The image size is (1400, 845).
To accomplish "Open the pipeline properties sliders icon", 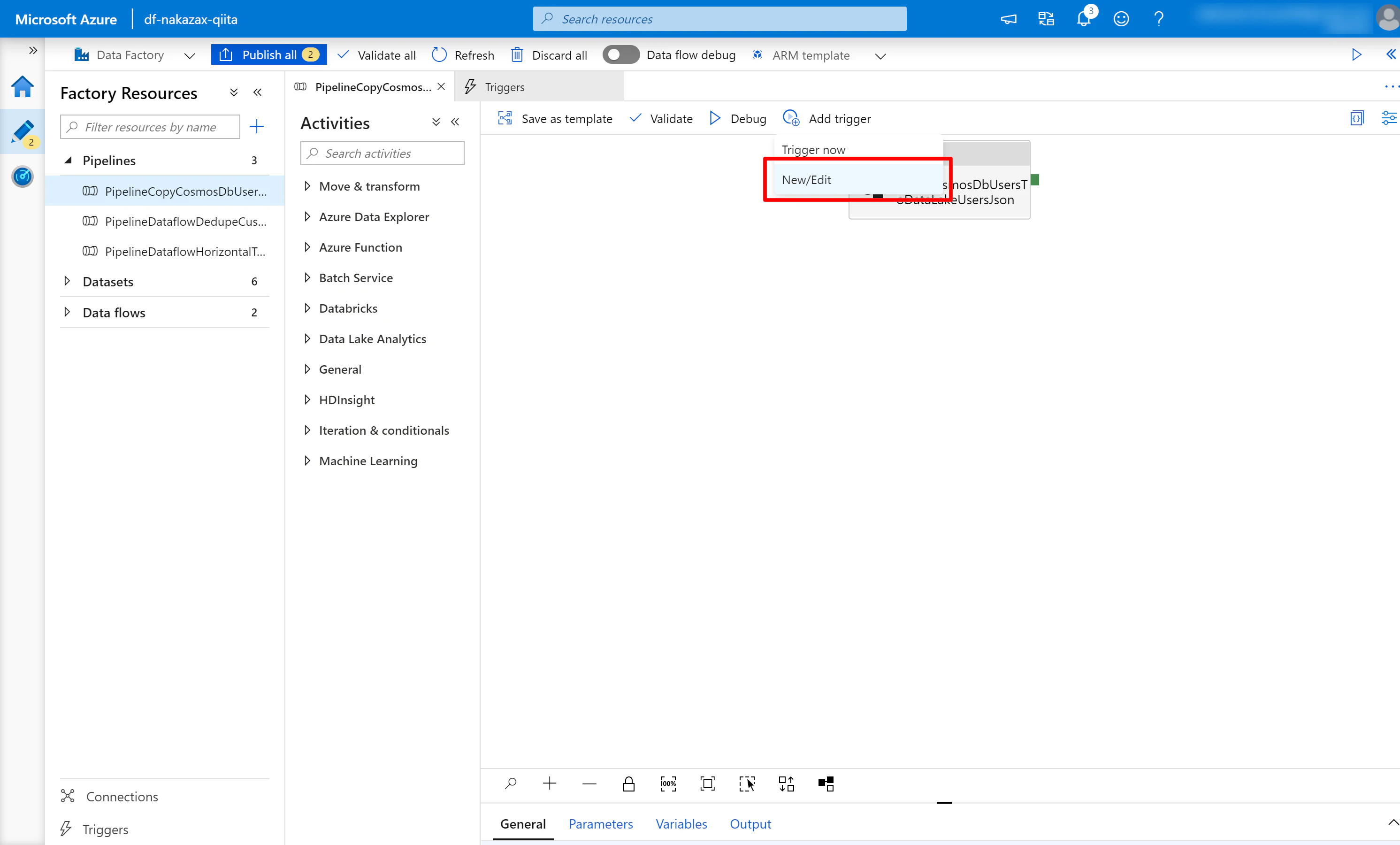I will point(1388,118).
